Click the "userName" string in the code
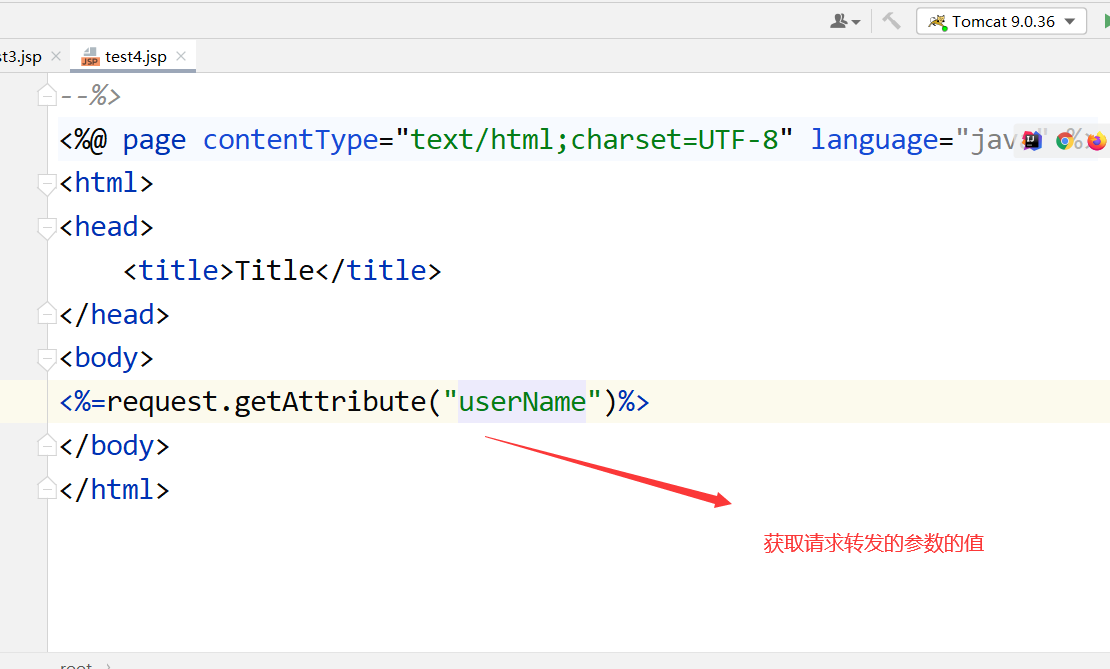 coord(522,402)
